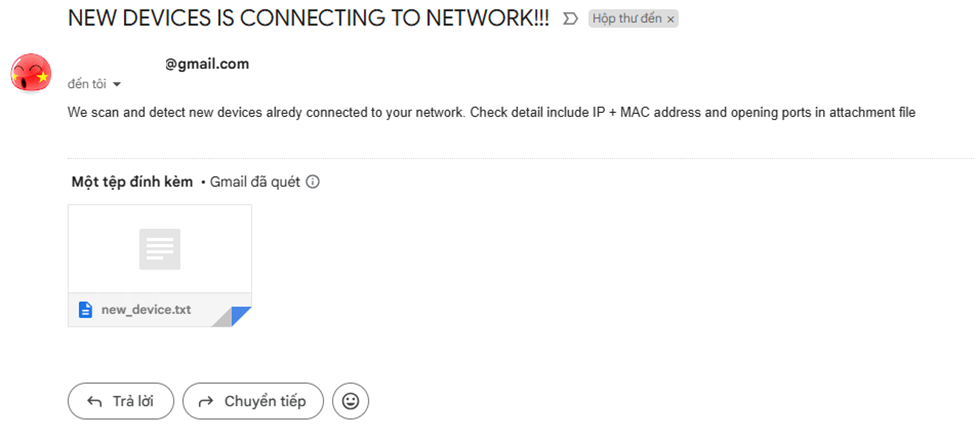Show info about Gmail đã quét
This screenshot has height=439, width=975.
tap(313, 182)
